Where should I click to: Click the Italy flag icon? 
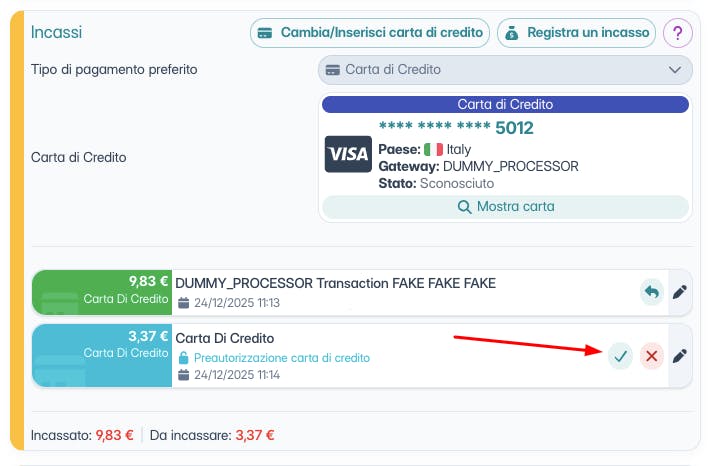433,149
